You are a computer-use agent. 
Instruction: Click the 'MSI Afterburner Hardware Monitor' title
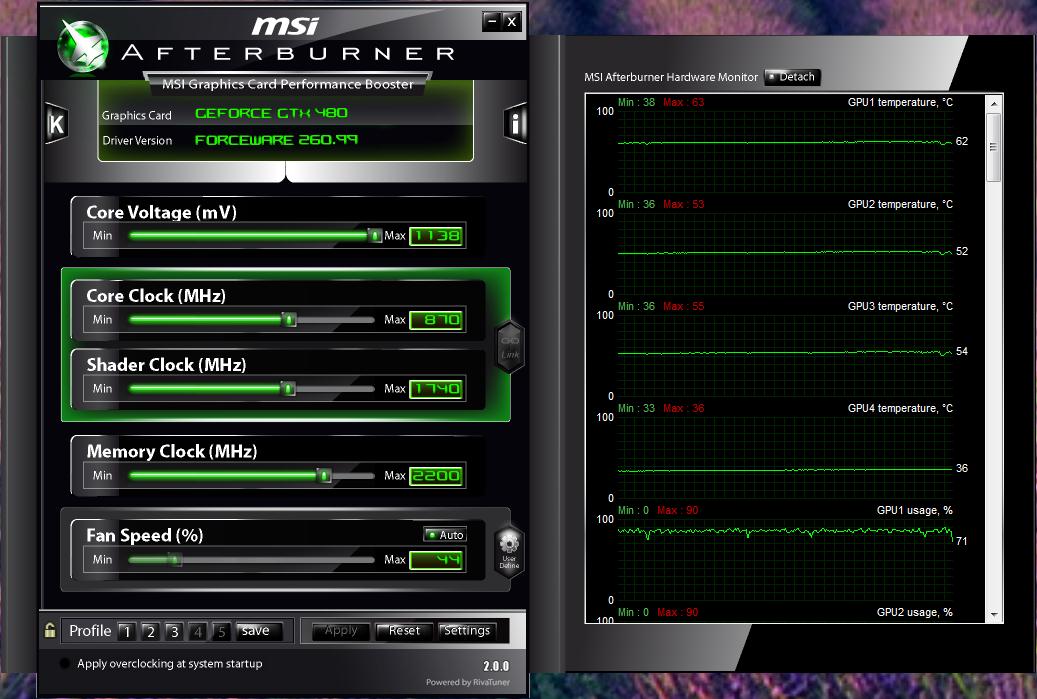click(671, 77)
